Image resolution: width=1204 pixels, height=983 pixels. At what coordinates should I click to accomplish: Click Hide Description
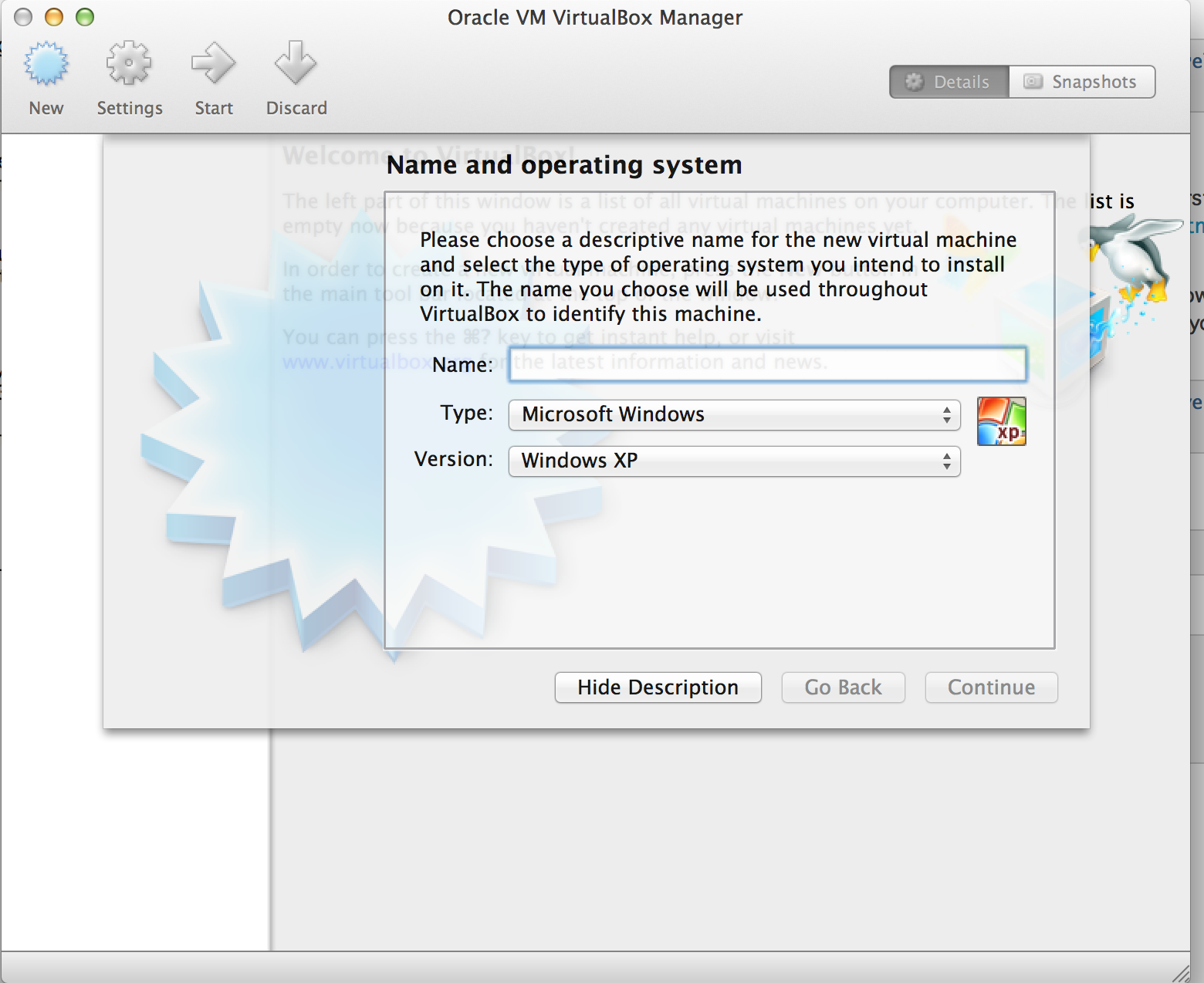point(658,687)
